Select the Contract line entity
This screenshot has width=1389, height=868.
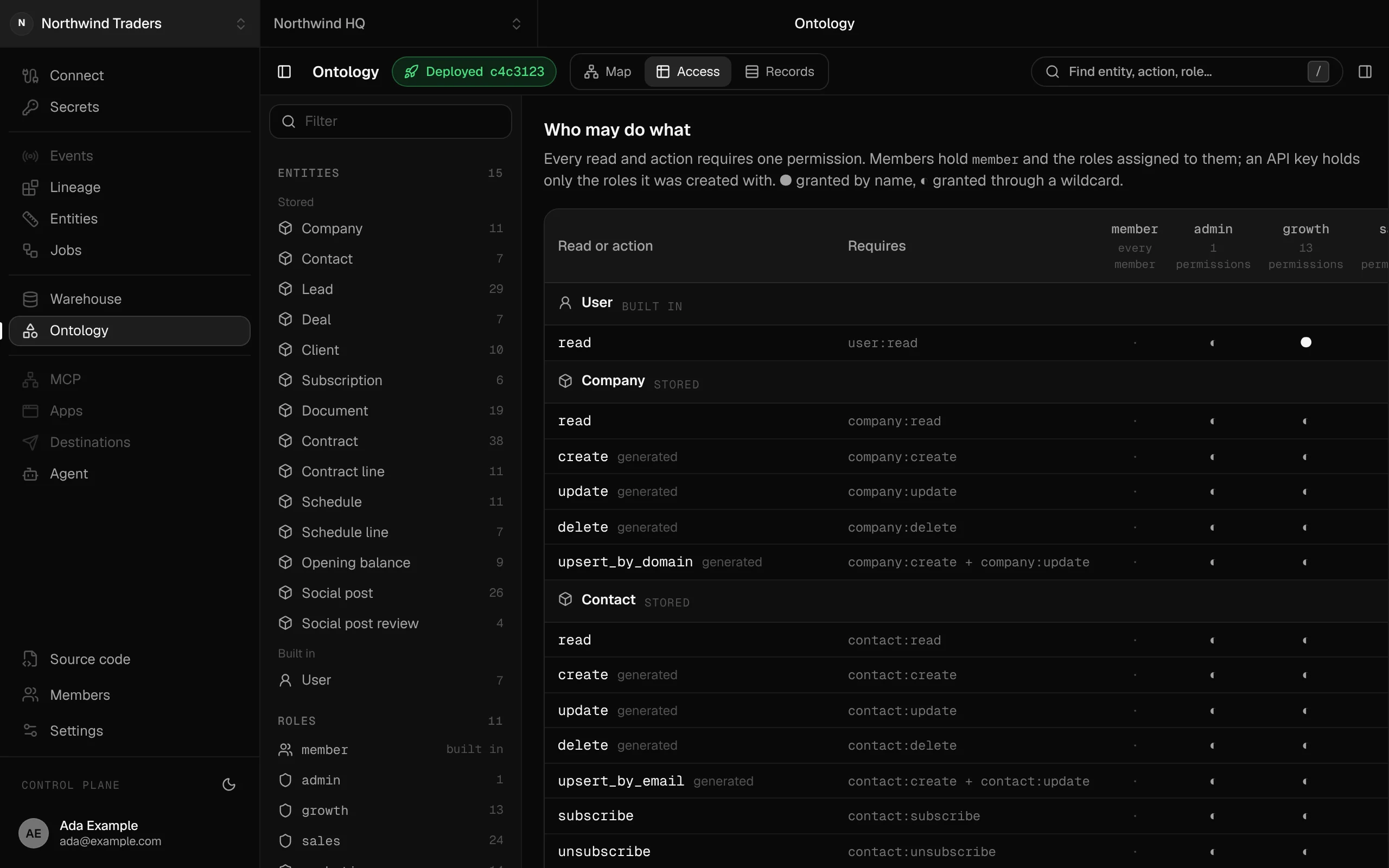(x=390, y=471)
